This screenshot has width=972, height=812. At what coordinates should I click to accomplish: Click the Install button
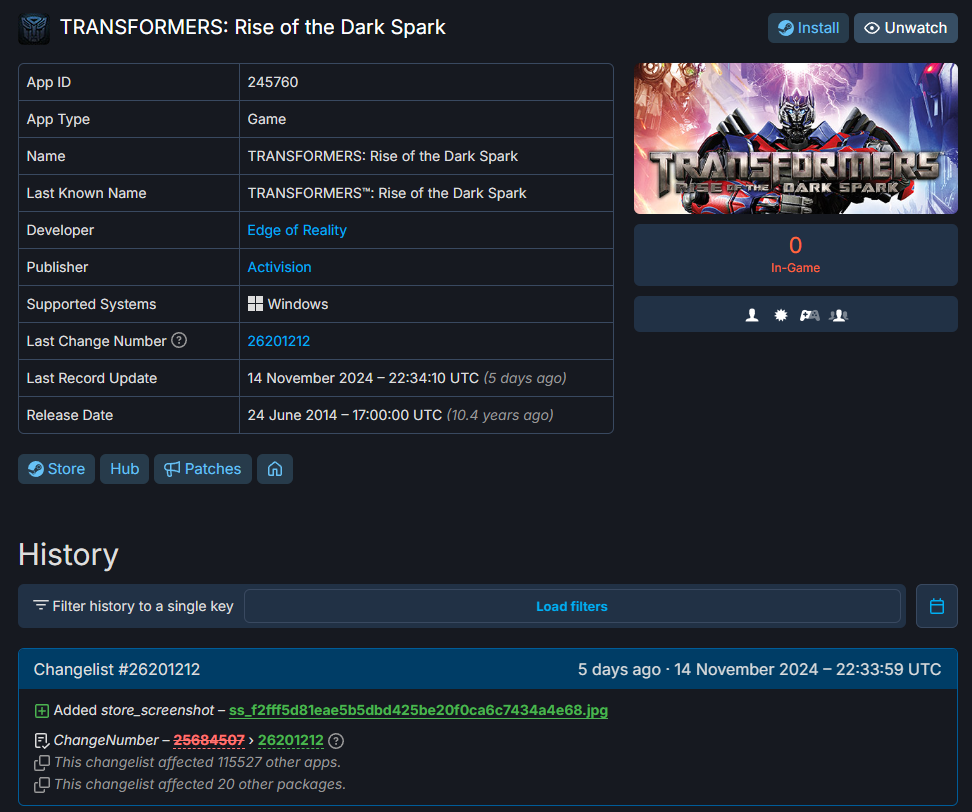pos(808,28)
